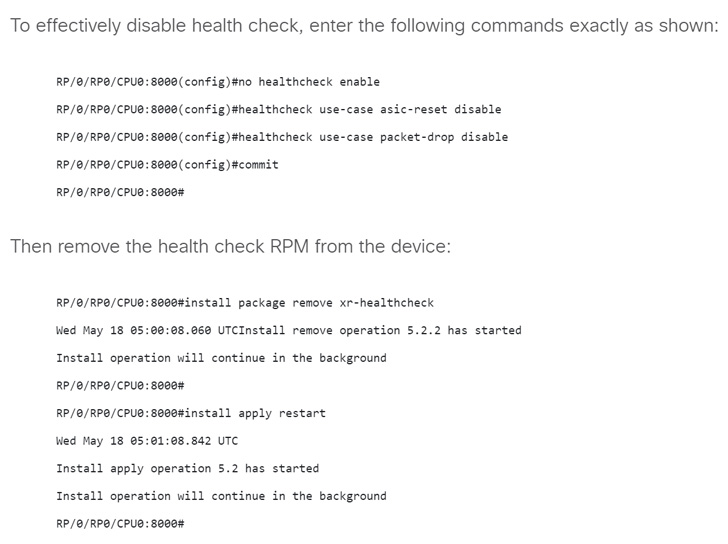
Task: Click the 'To effectively disable health check' sentence
Action: (364, 26)
